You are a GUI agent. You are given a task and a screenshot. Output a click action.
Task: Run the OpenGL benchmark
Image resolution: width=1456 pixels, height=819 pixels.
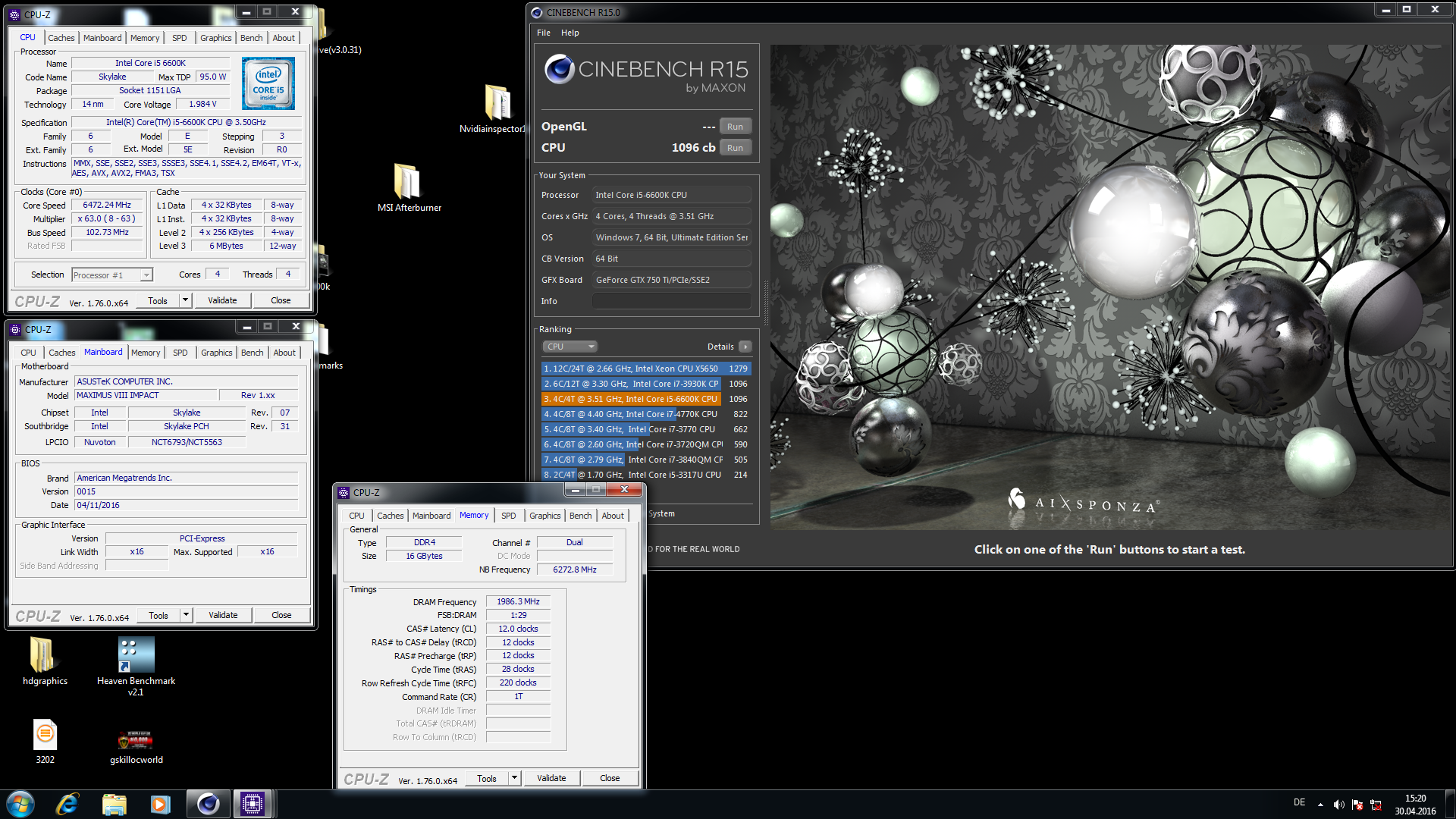735,127
